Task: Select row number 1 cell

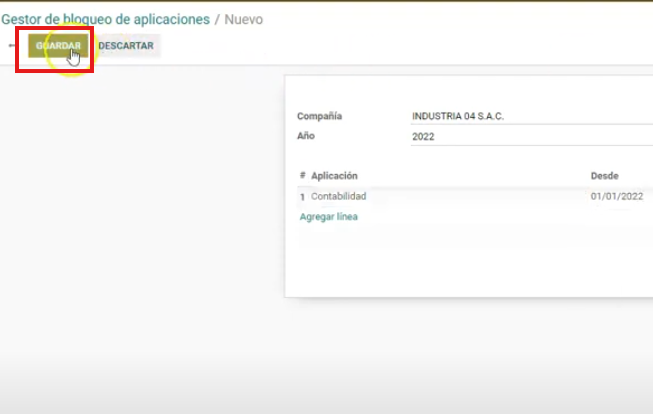Action: [302, 197]
